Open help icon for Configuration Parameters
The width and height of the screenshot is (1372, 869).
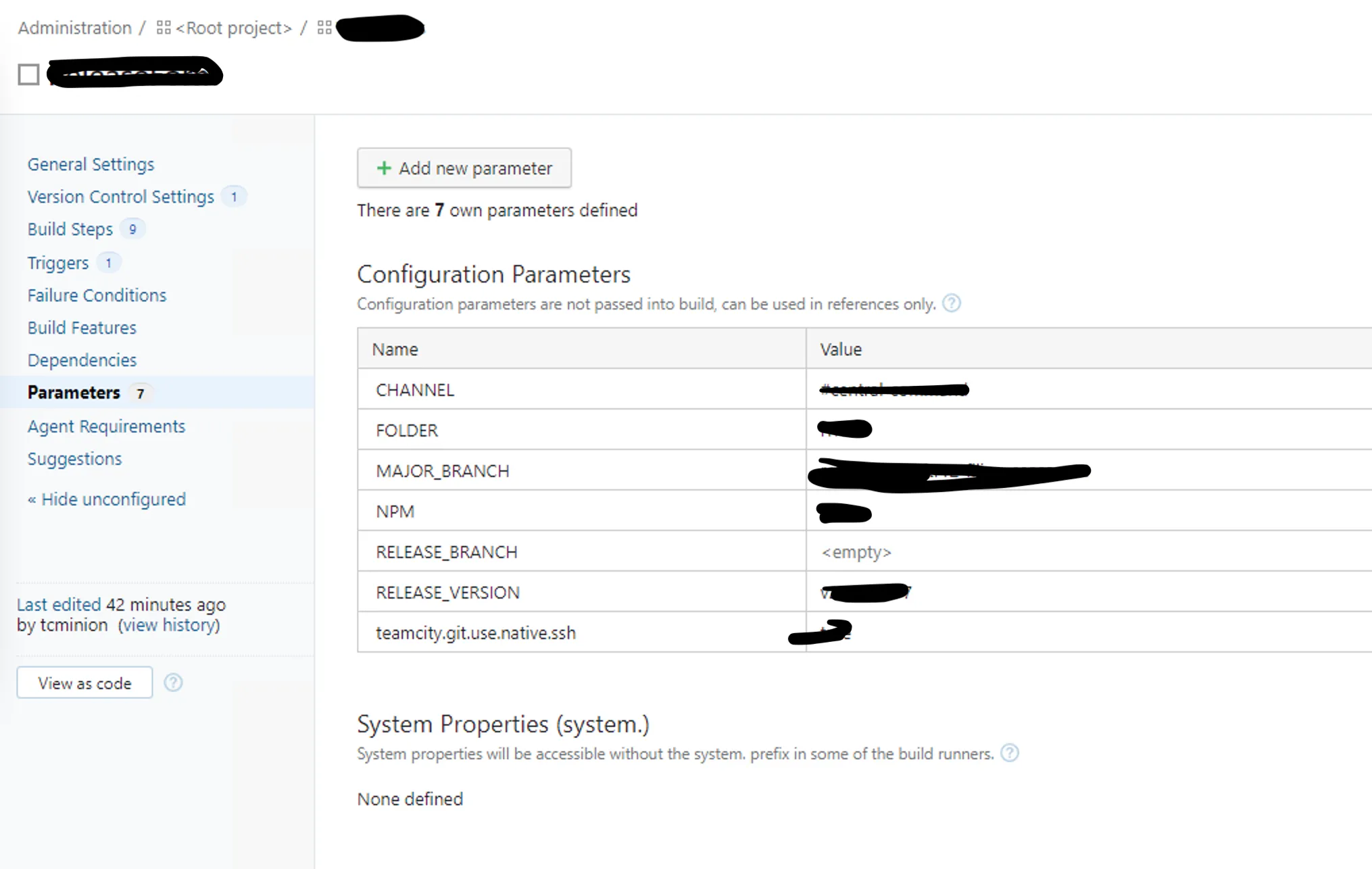click(x=951, y=303)
